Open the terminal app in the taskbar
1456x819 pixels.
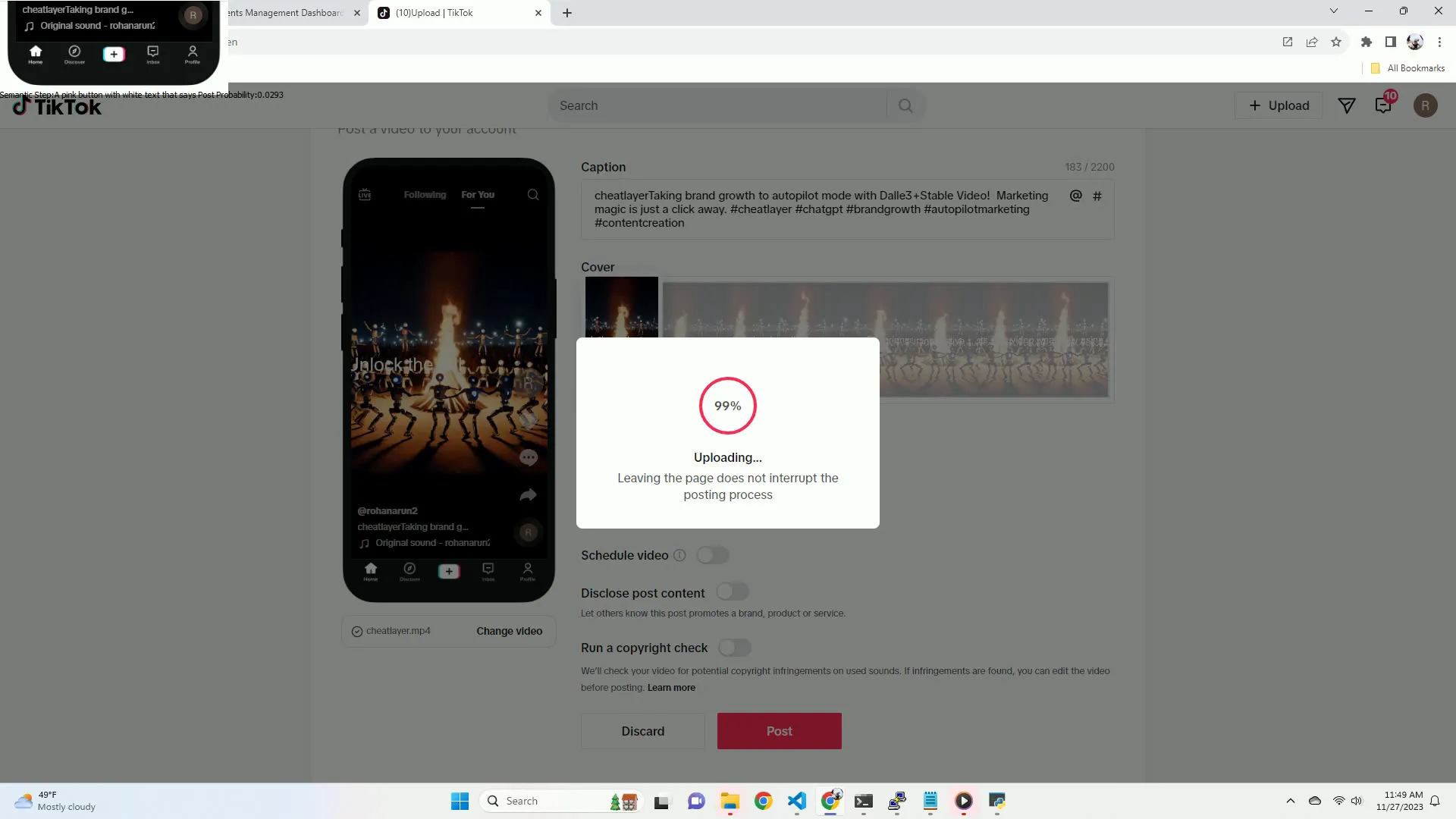863,801
